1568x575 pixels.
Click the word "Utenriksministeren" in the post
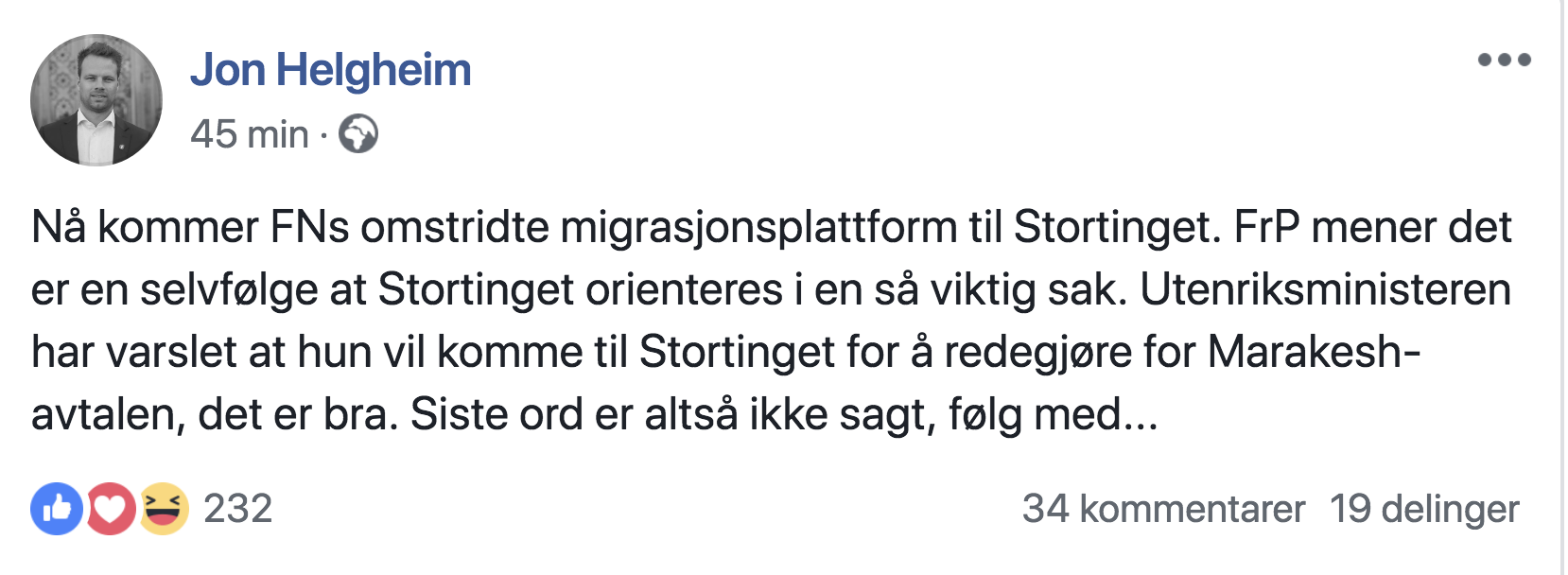(x=1325, y=290)
